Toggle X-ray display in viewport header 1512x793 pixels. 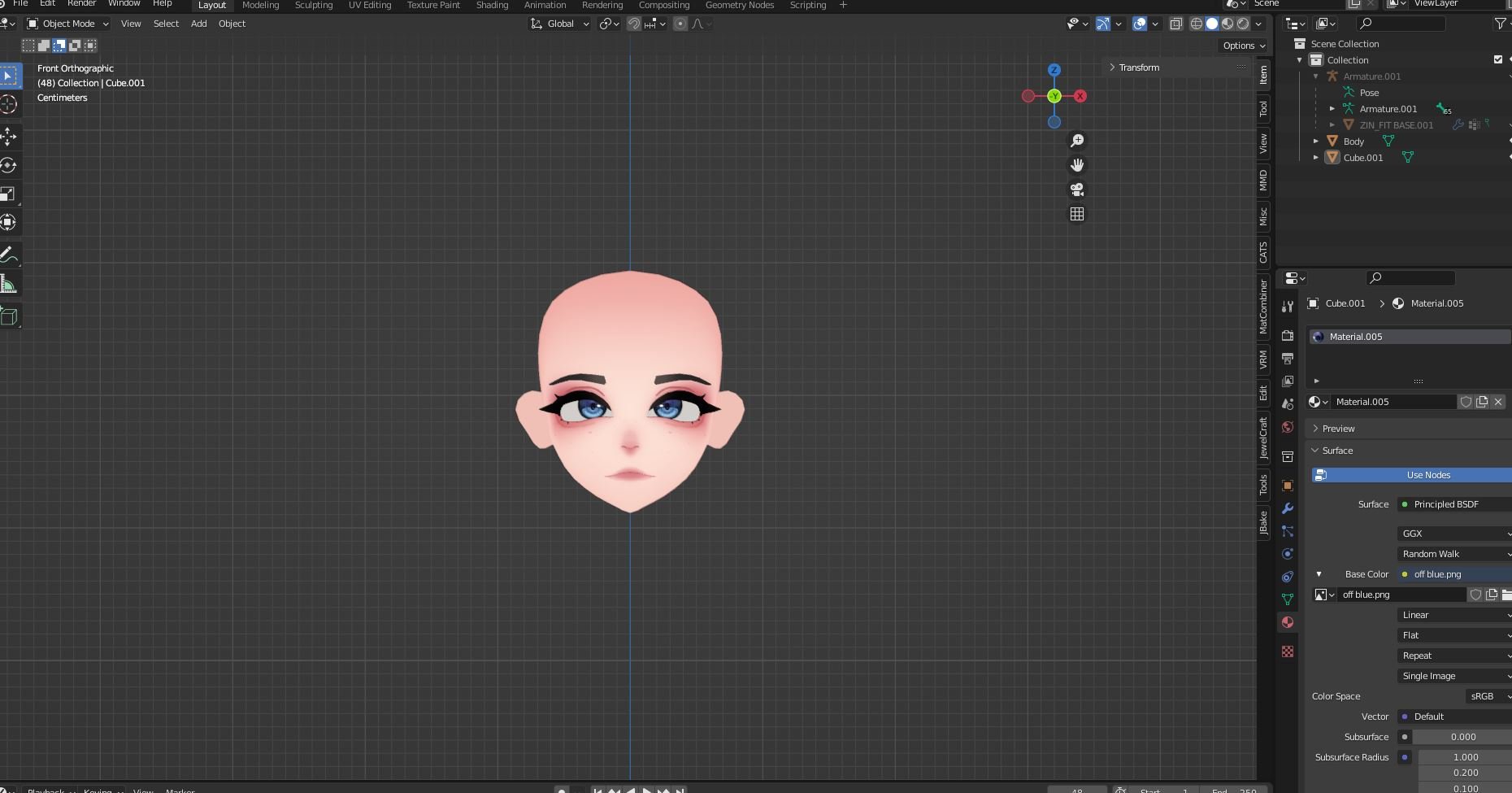pos(1175,24)
